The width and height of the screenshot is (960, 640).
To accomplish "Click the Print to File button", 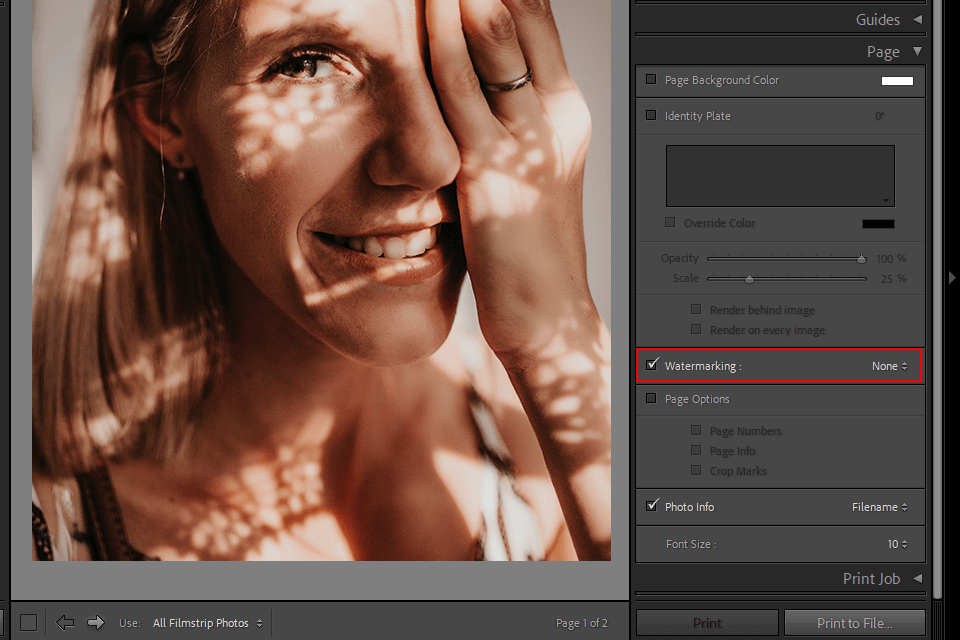I will (855, 623).
